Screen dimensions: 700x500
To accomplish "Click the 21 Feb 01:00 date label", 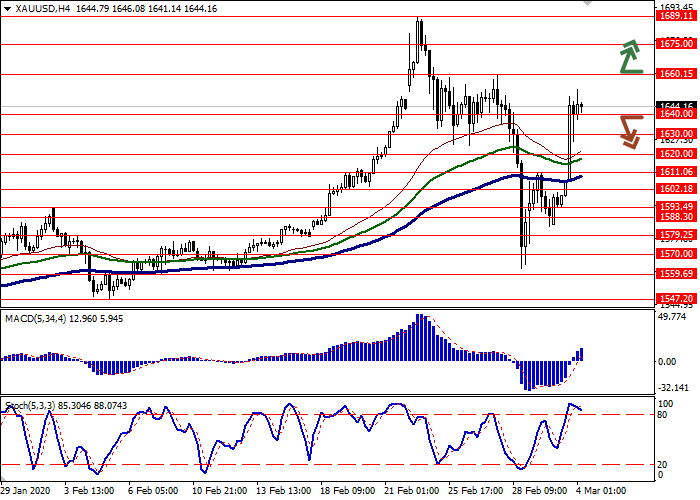I will click(x=414, y=491).
